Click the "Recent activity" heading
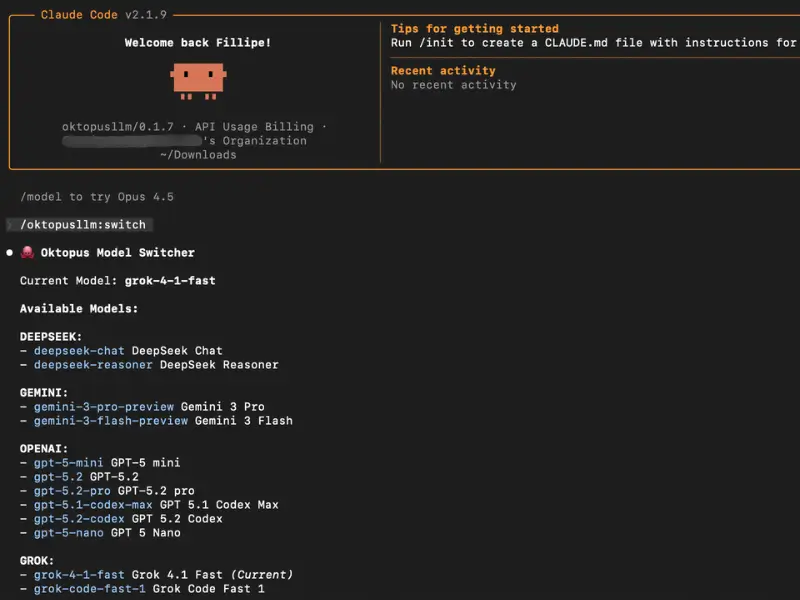800x600 pixels. [443, 71]
